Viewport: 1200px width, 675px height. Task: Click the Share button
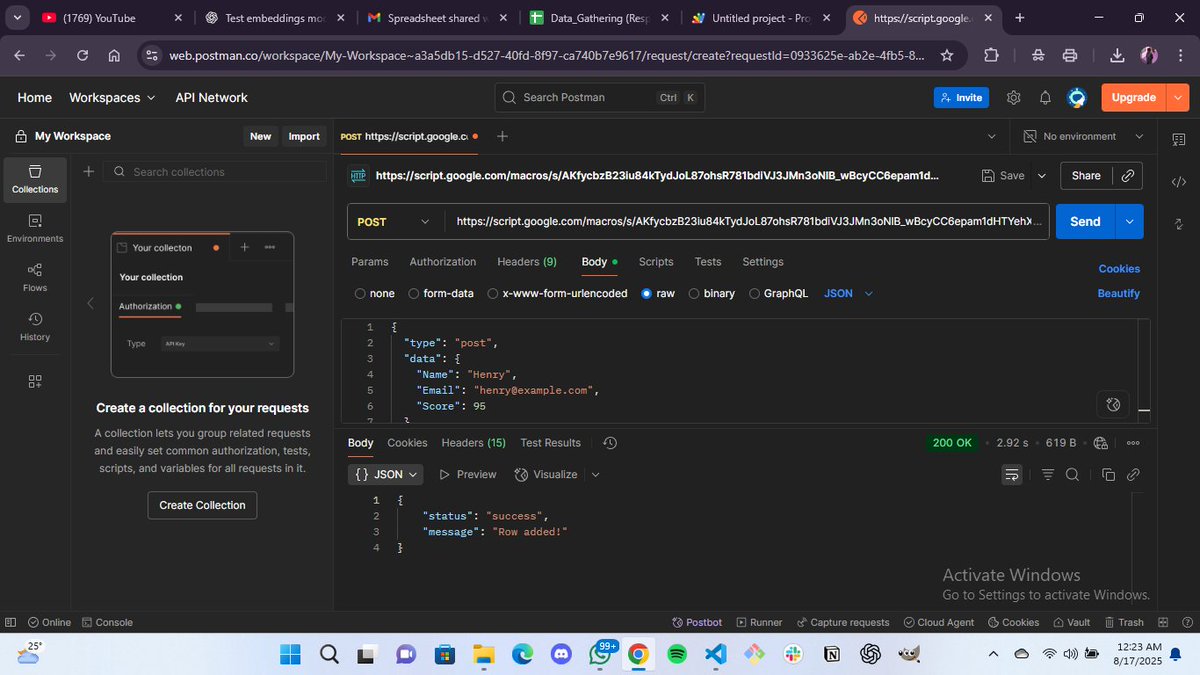pos(1086,175)
